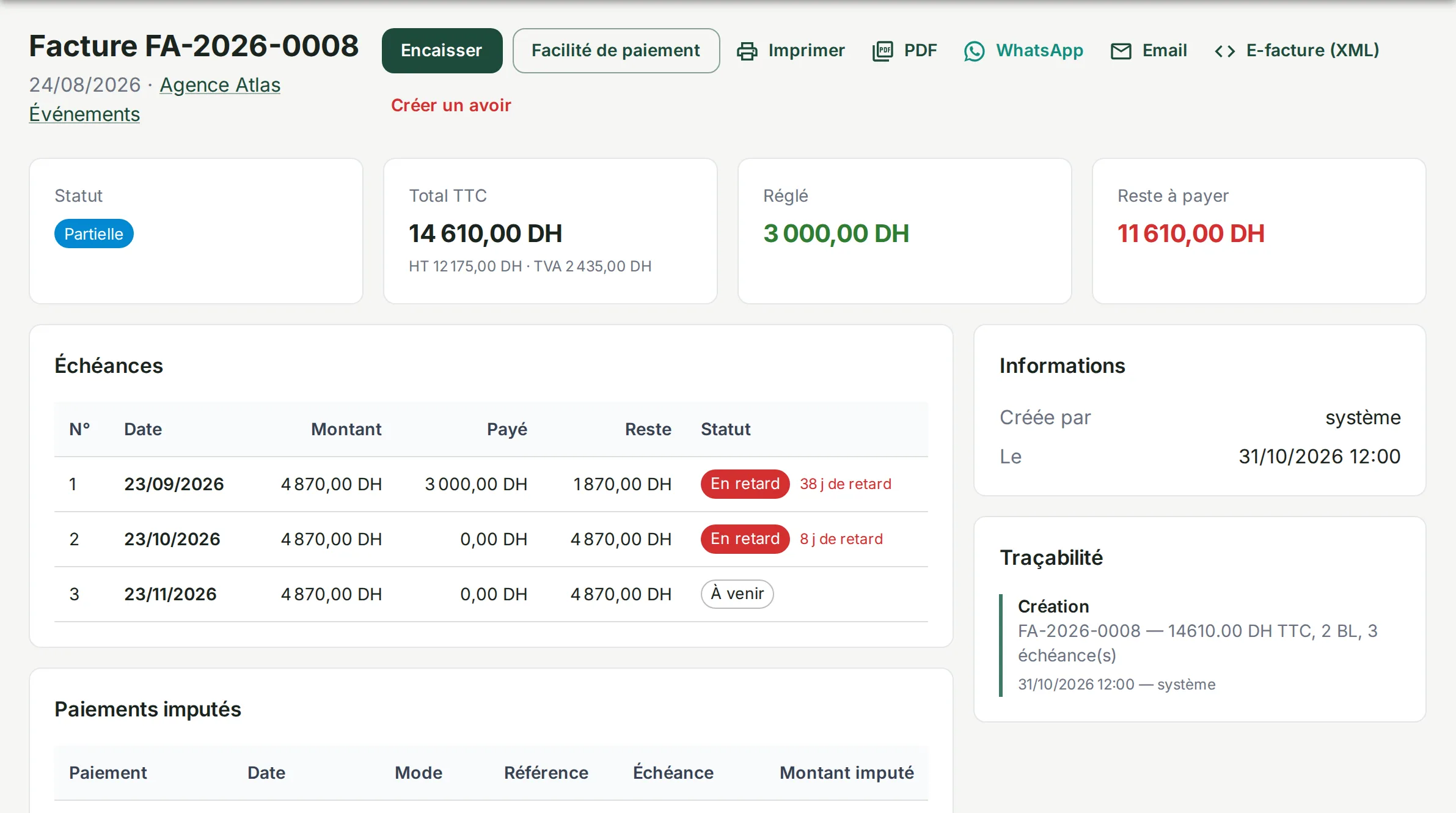This screenshot has width=1456, height=813.
Task: Select échéance date 23/11/2026
Action: (170, 594)
